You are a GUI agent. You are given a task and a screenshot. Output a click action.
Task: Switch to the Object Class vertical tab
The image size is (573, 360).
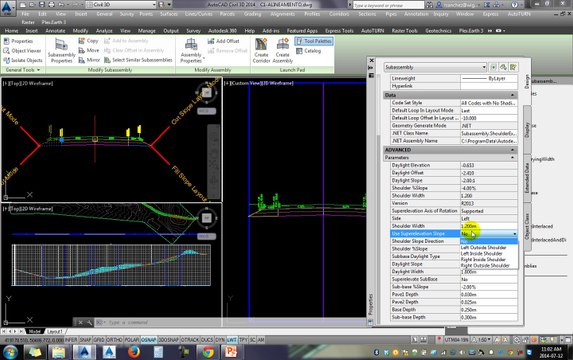[x=527, y=227]
